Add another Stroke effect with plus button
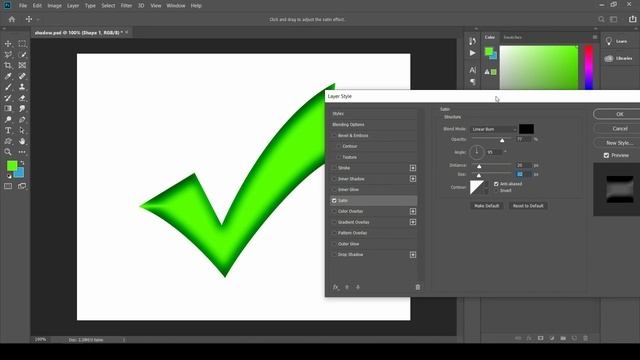 click(x=413, y=168)
